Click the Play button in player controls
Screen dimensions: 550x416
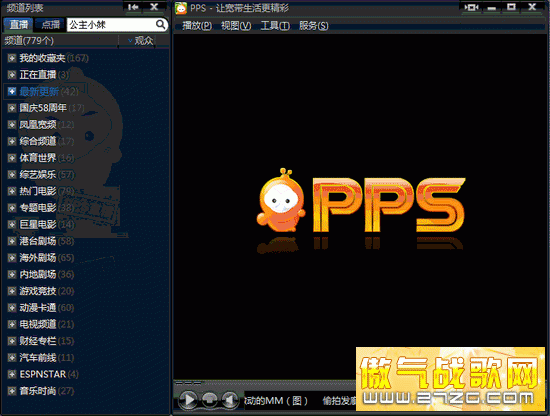(189, 400)
